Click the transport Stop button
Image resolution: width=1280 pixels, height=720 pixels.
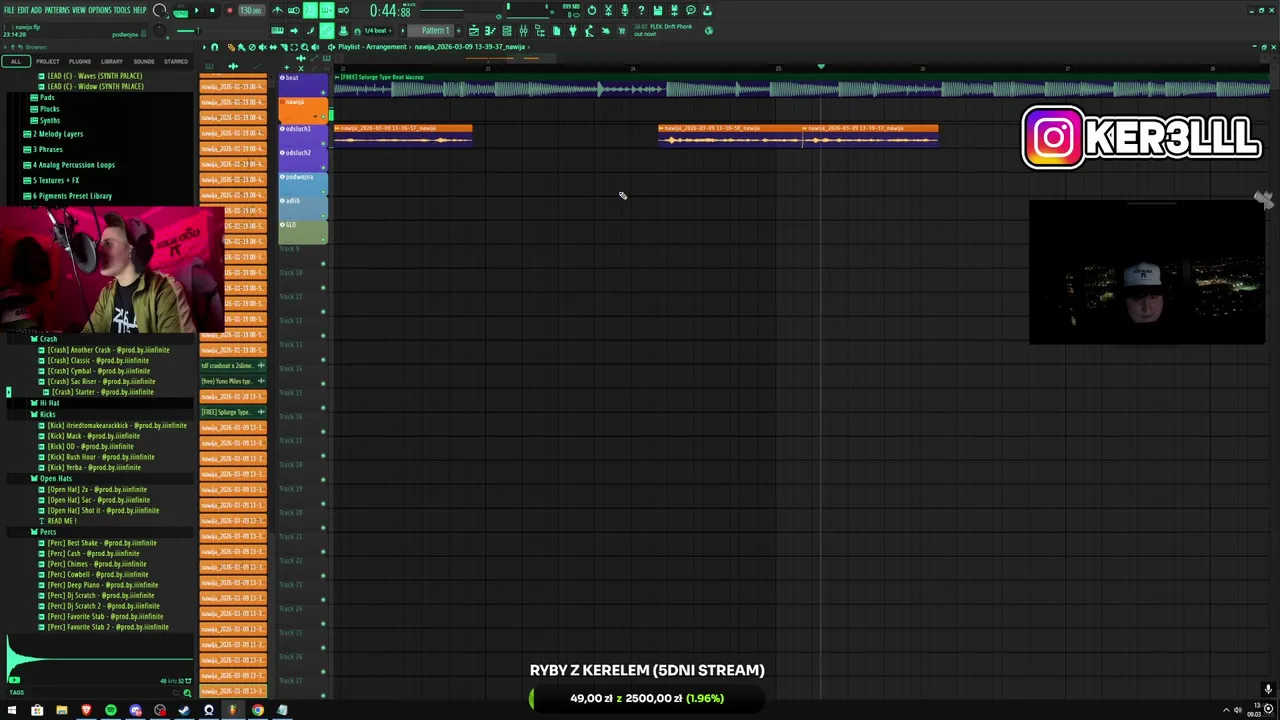(212, 10)
